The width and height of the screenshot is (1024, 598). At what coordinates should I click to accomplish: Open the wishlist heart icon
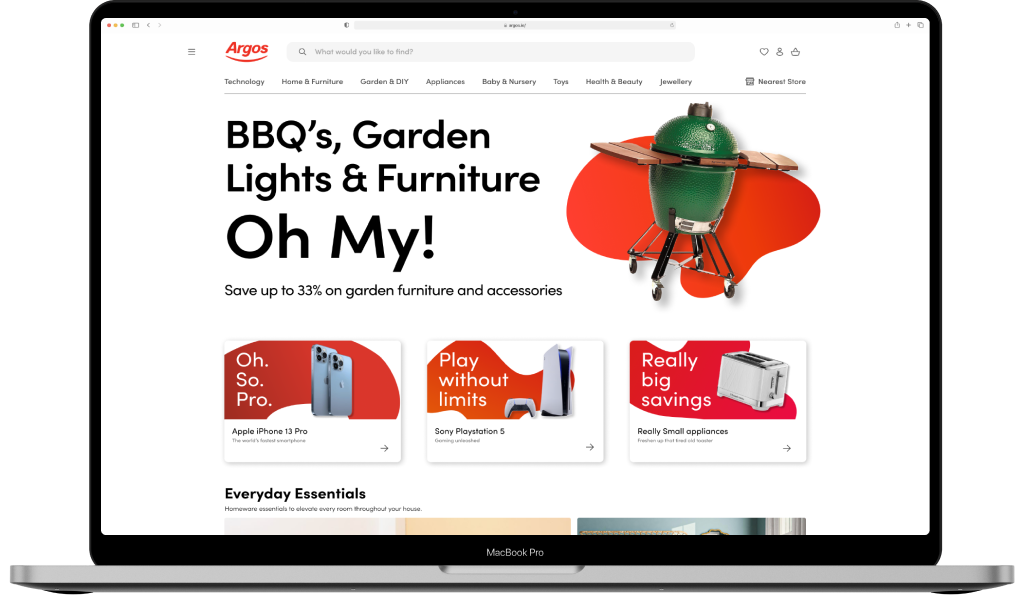[x=764, y=52]
